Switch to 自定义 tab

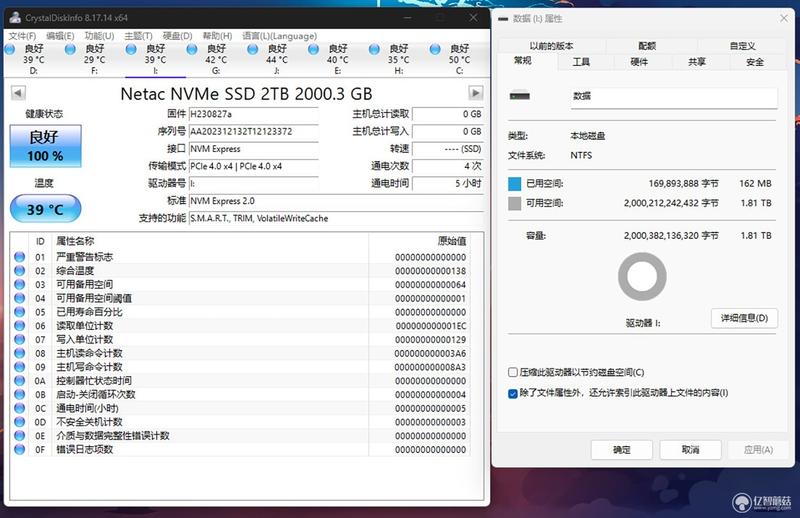tap(742, 46)
